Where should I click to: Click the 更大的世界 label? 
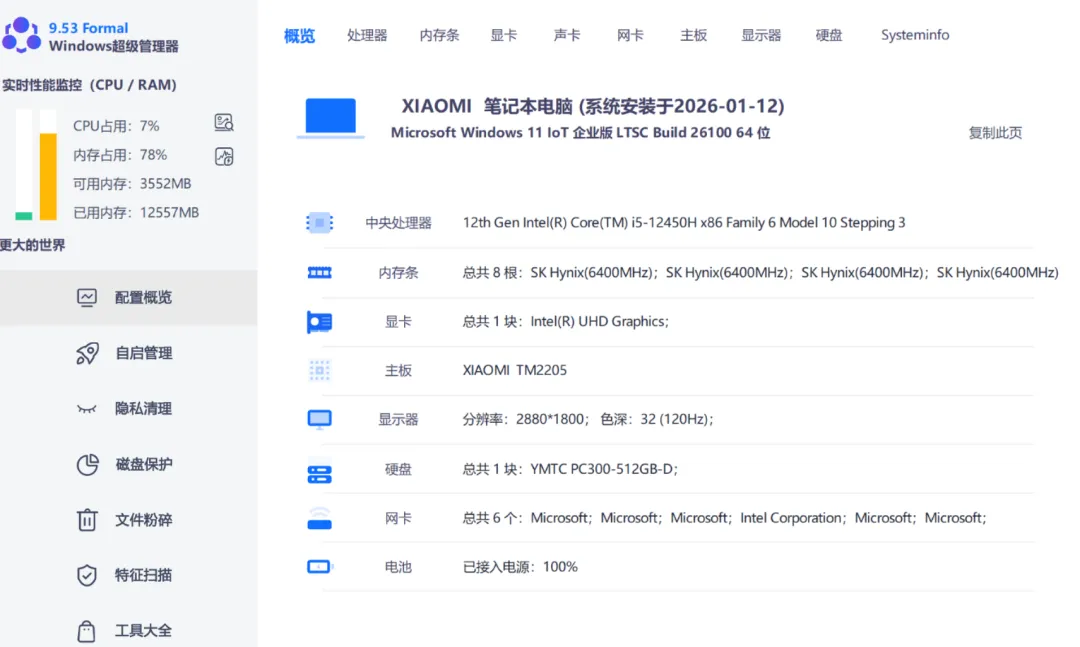(x=32, y=245)
